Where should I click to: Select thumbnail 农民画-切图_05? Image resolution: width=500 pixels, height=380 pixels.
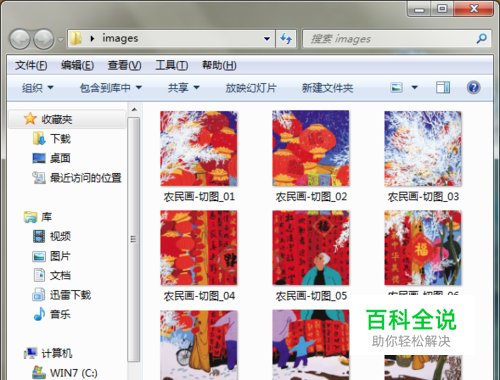311,248
